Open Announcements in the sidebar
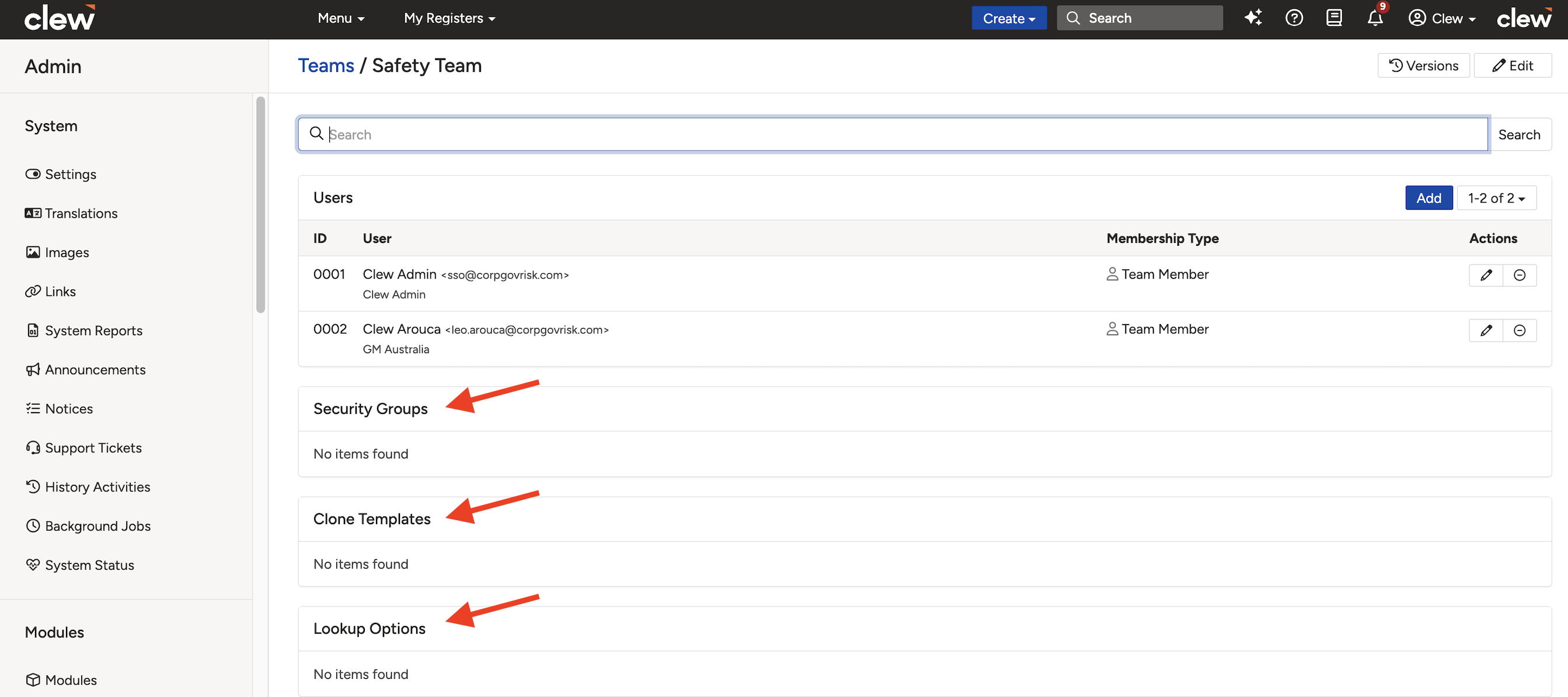 pos(85,370)
